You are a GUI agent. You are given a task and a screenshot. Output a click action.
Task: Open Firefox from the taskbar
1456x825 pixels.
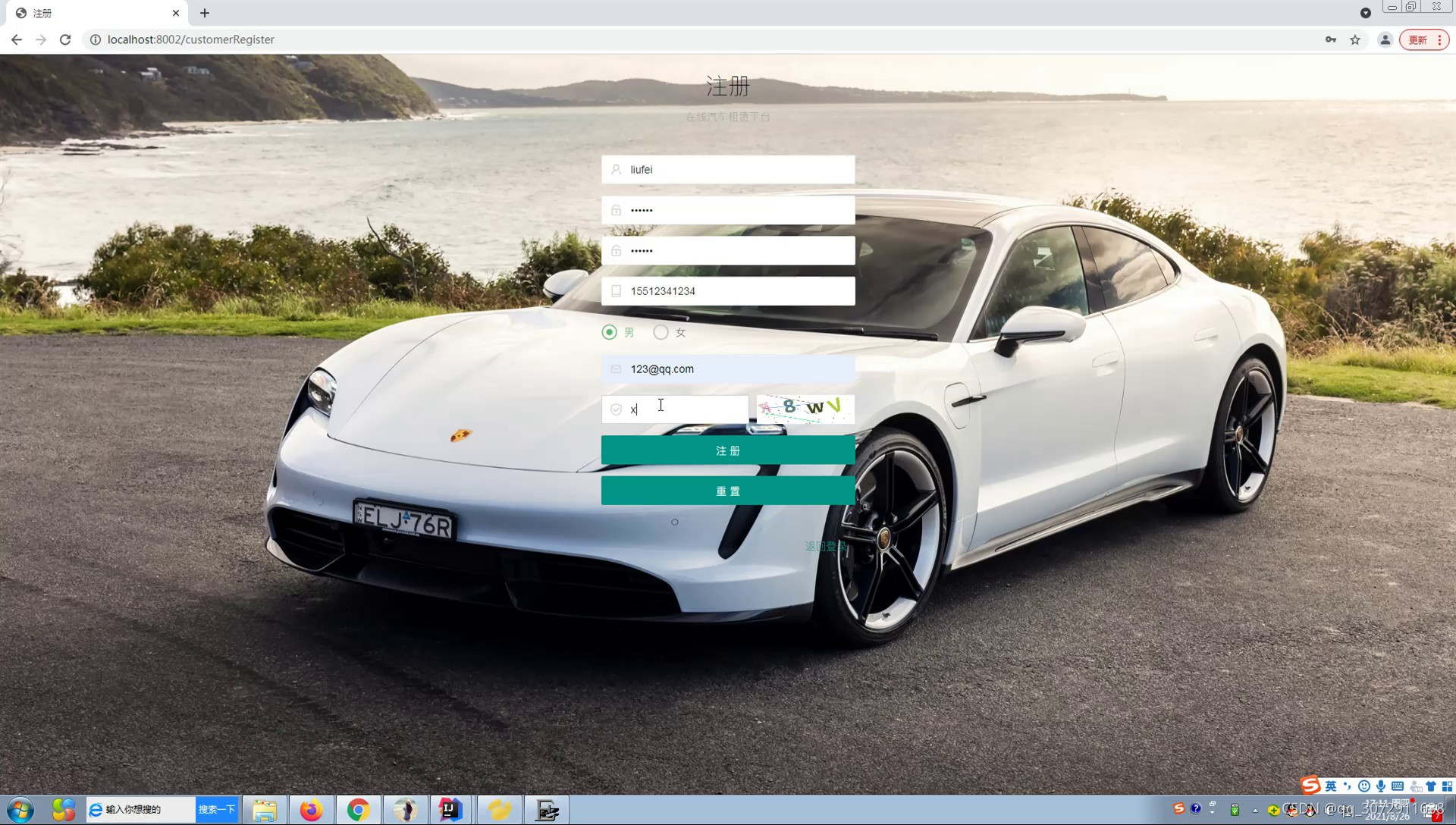point(311,810)
